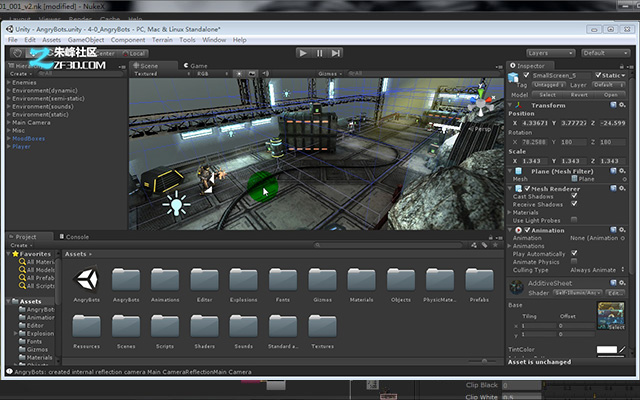Expand the Materials foldout in Mesh Renderer
Image resolution: width=640 pixels, height=400 pixels.
[509, 212]
